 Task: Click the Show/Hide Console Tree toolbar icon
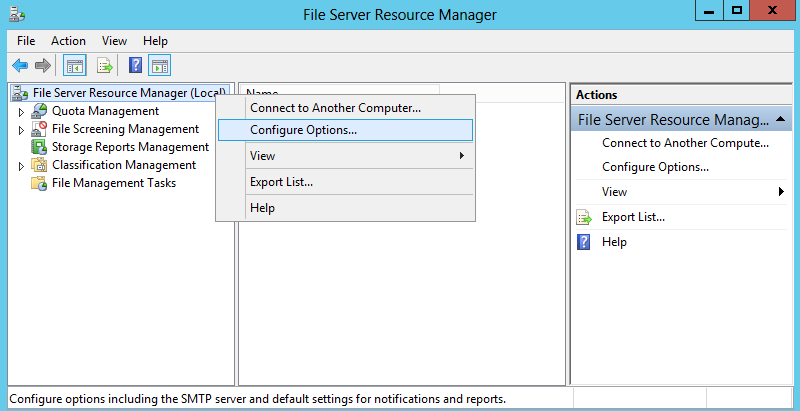coord(74,65)
